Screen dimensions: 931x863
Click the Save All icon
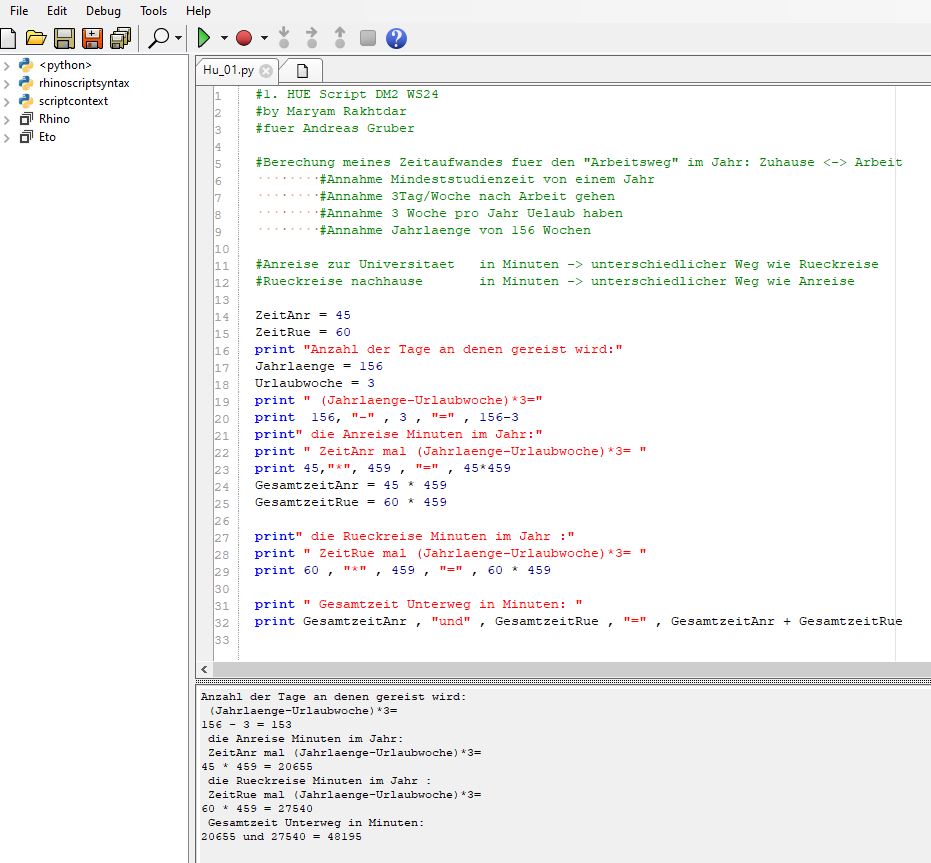coord(120,38)
